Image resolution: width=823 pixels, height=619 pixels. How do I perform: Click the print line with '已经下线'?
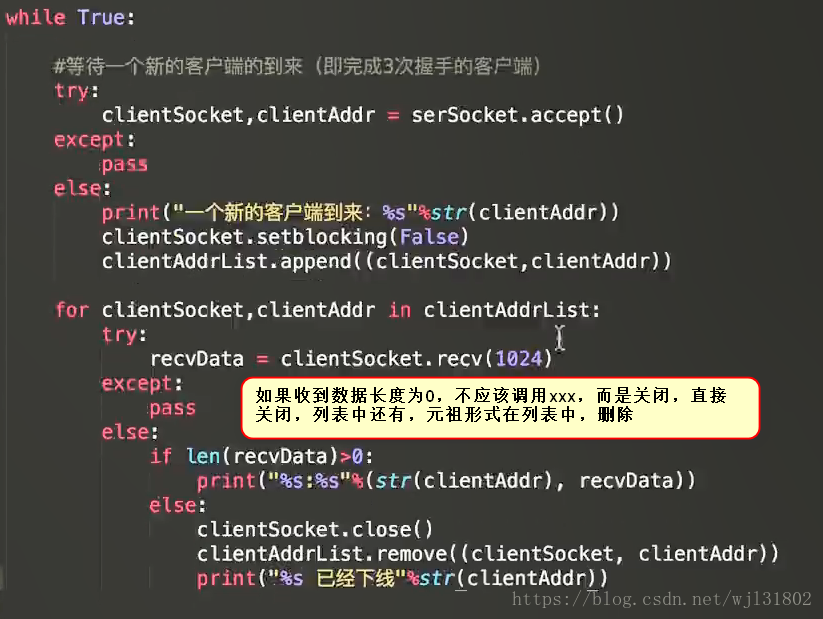pos(402,578)
